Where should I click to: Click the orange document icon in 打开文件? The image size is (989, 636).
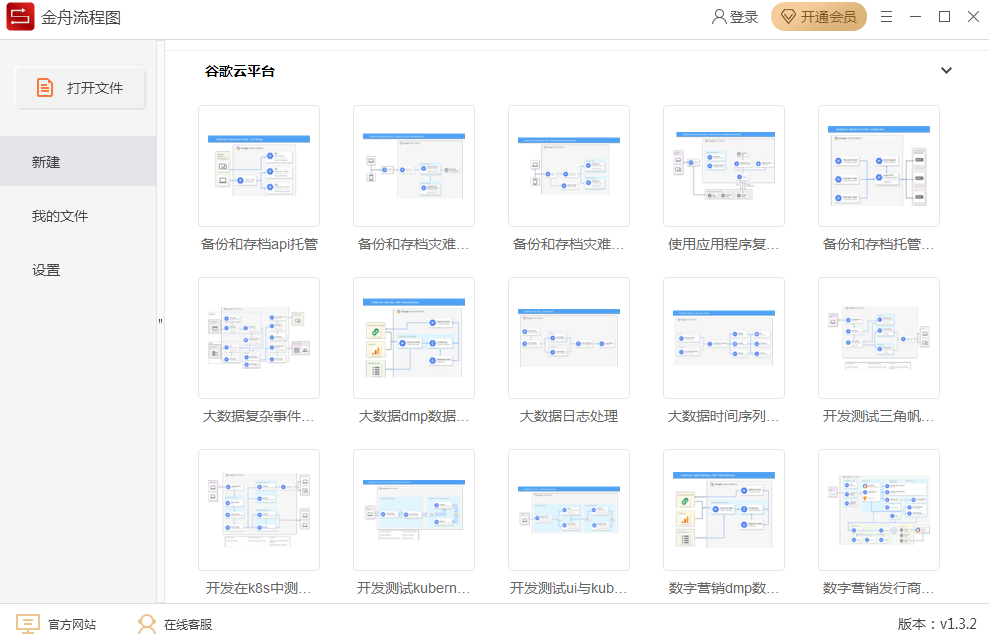coord(45,88)
